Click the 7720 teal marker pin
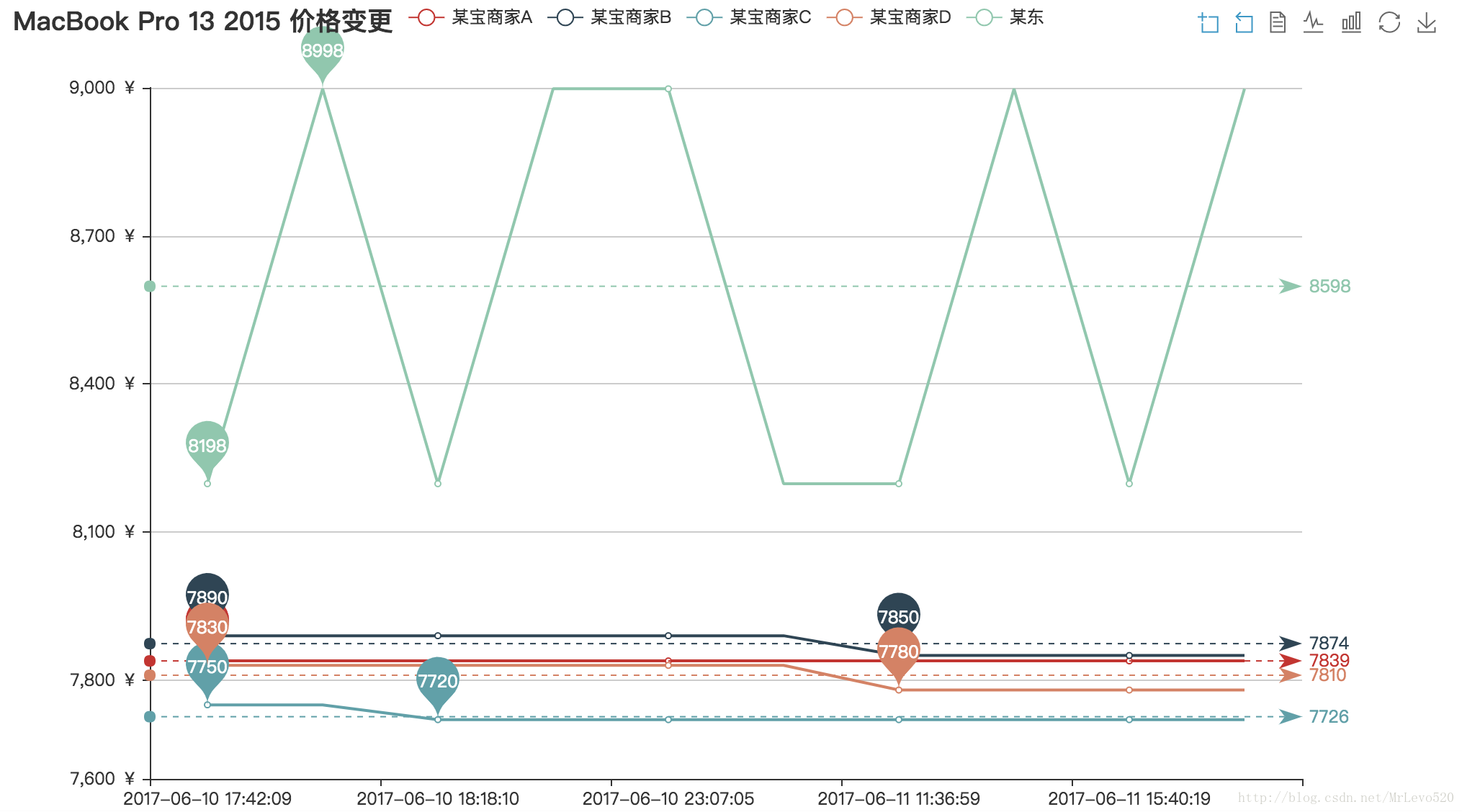Viewport: 1462px width, 812px height. 438,682
